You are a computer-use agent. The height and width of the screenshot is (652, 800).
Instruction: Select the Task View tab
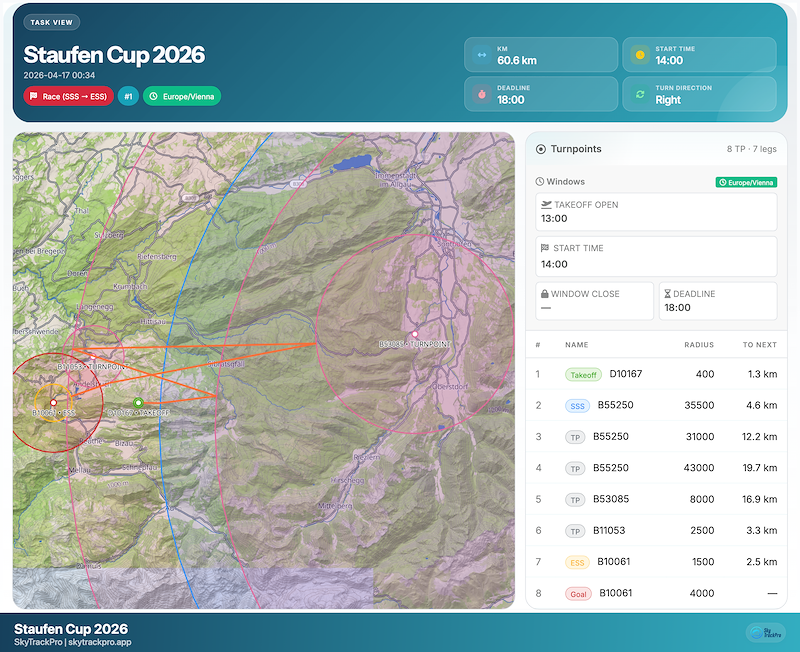pos(51,21)
